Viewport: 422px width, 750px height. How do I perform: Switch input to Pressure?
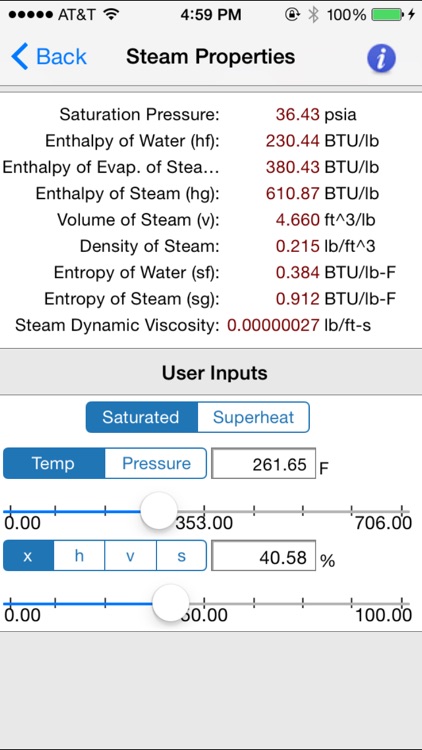click(x=156, y=463)
